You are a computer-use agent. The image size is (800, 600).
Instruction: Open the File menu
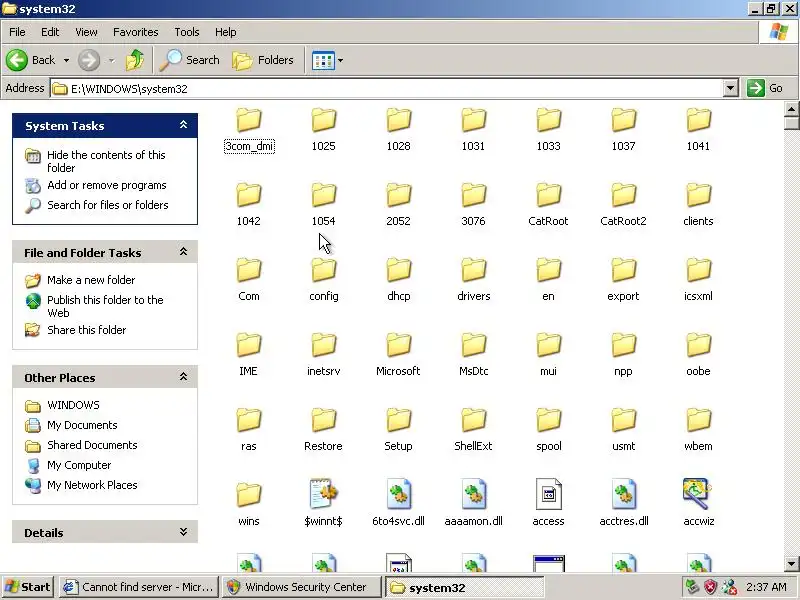17,32
